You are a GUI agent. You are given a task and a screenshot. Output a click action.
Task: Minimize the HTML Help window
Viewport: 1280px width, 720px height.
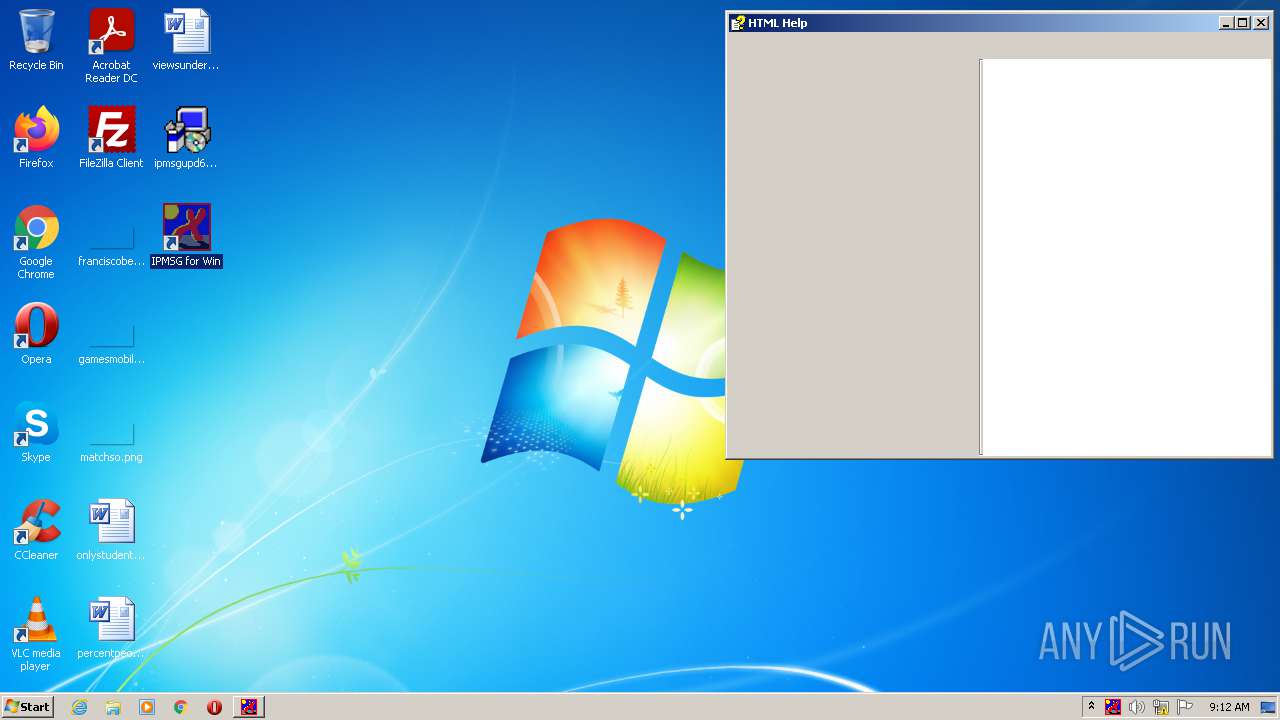(x=1227, y=23)
